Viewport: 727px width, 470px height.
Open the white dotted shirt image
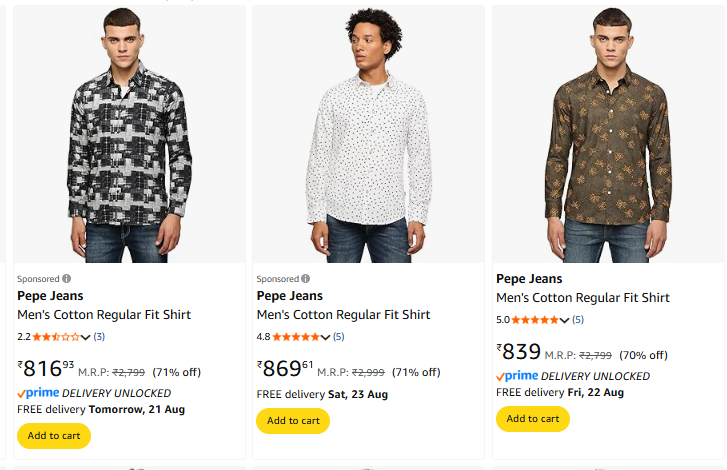[x=367, y=135]
